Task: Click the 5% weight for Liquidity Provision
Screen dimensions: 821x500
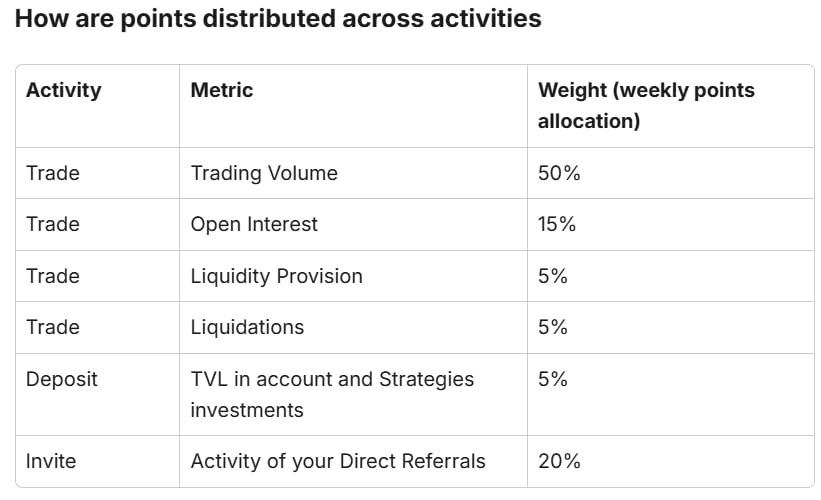Action: pos(553,276)
